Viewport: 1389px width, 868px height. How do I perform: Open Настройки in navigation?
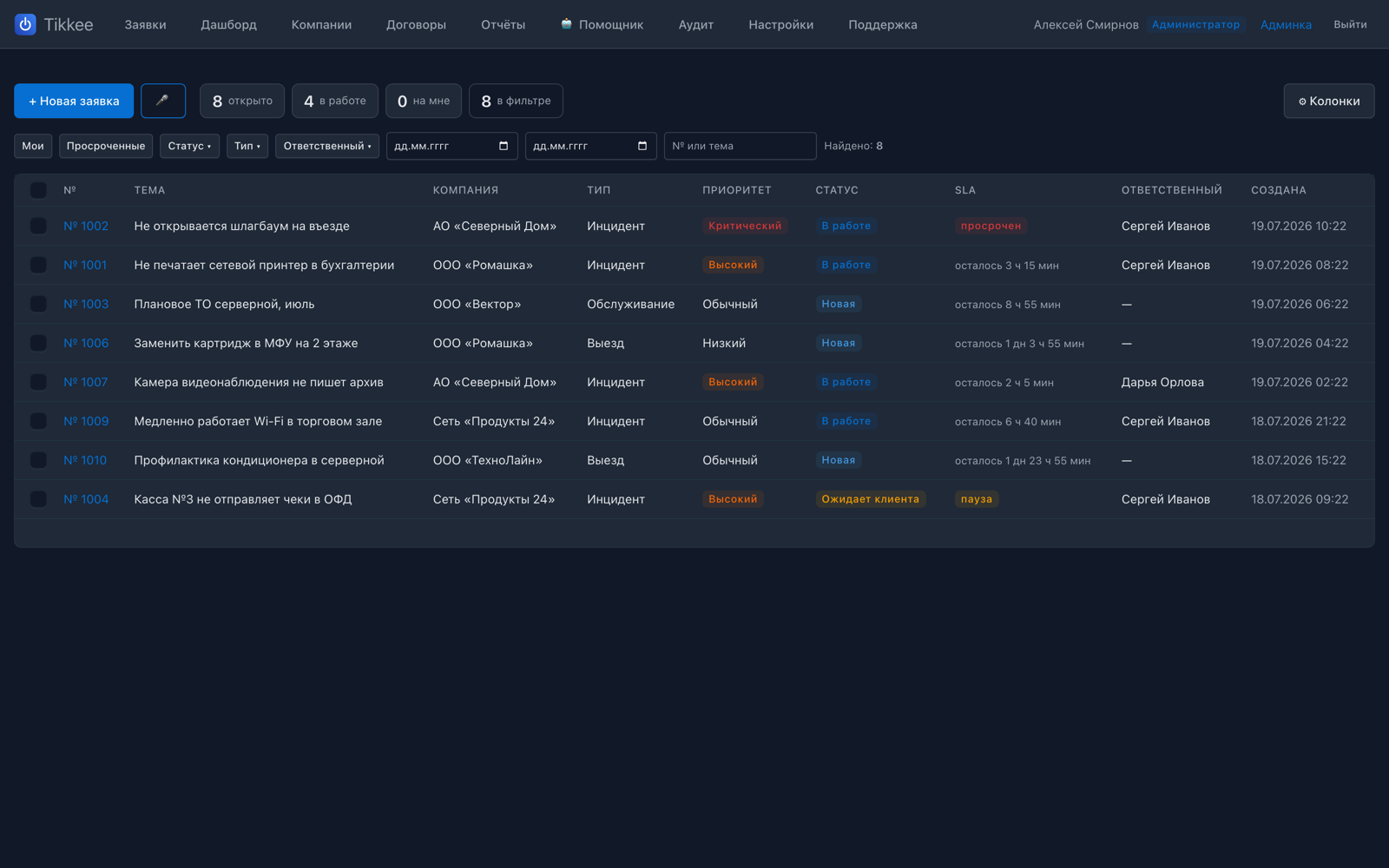(781, 24)
